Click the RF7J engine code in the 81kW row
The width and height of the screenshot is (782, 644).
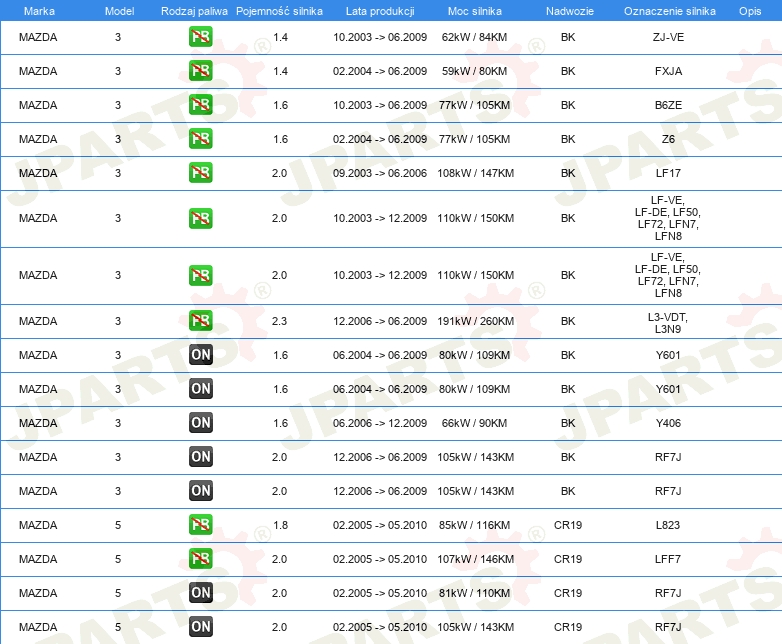(668, 593)
